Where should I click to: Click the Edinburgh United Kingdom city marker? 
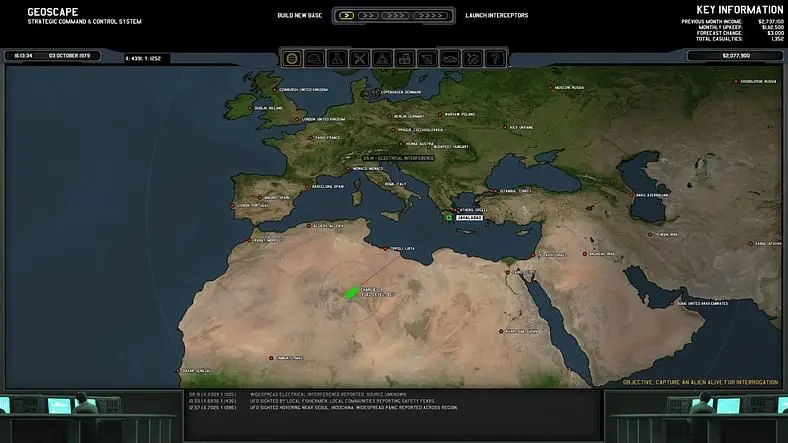click(x=274, y=90)
